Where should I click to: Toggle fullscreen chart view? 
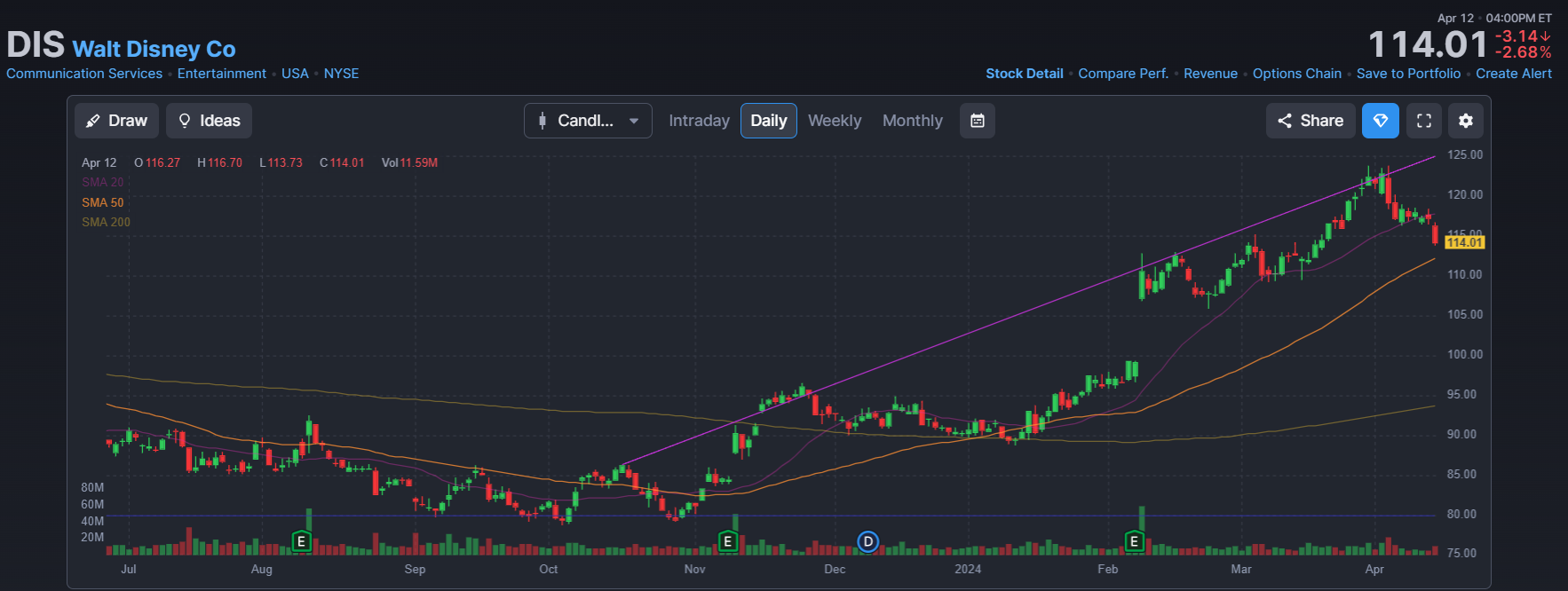click(1424, 121)
